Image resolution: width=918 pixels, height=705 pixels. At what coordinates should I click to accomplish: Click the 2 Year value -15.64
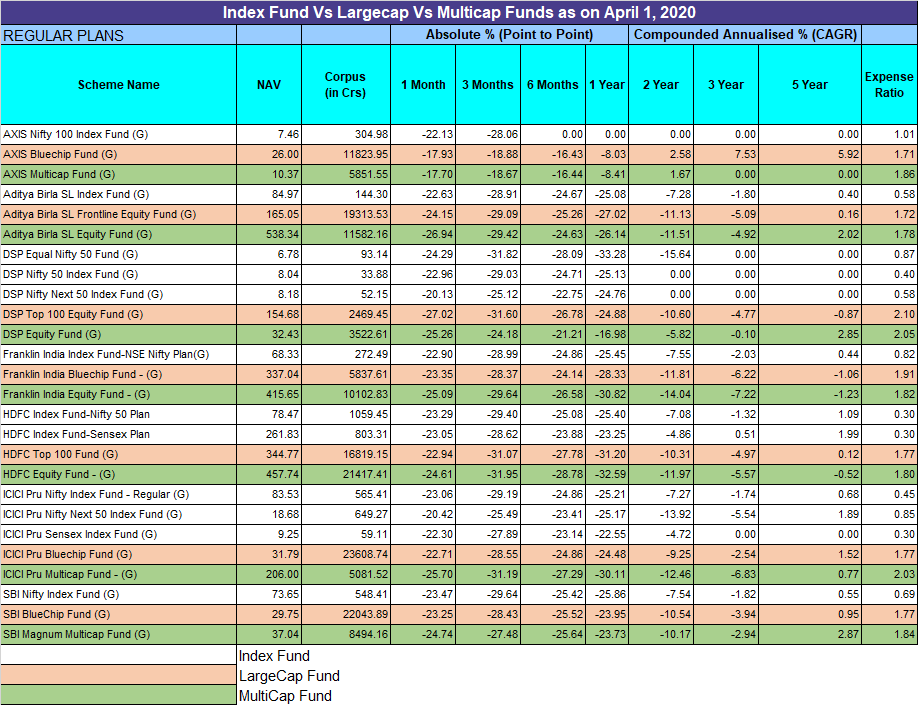[676, 254]
